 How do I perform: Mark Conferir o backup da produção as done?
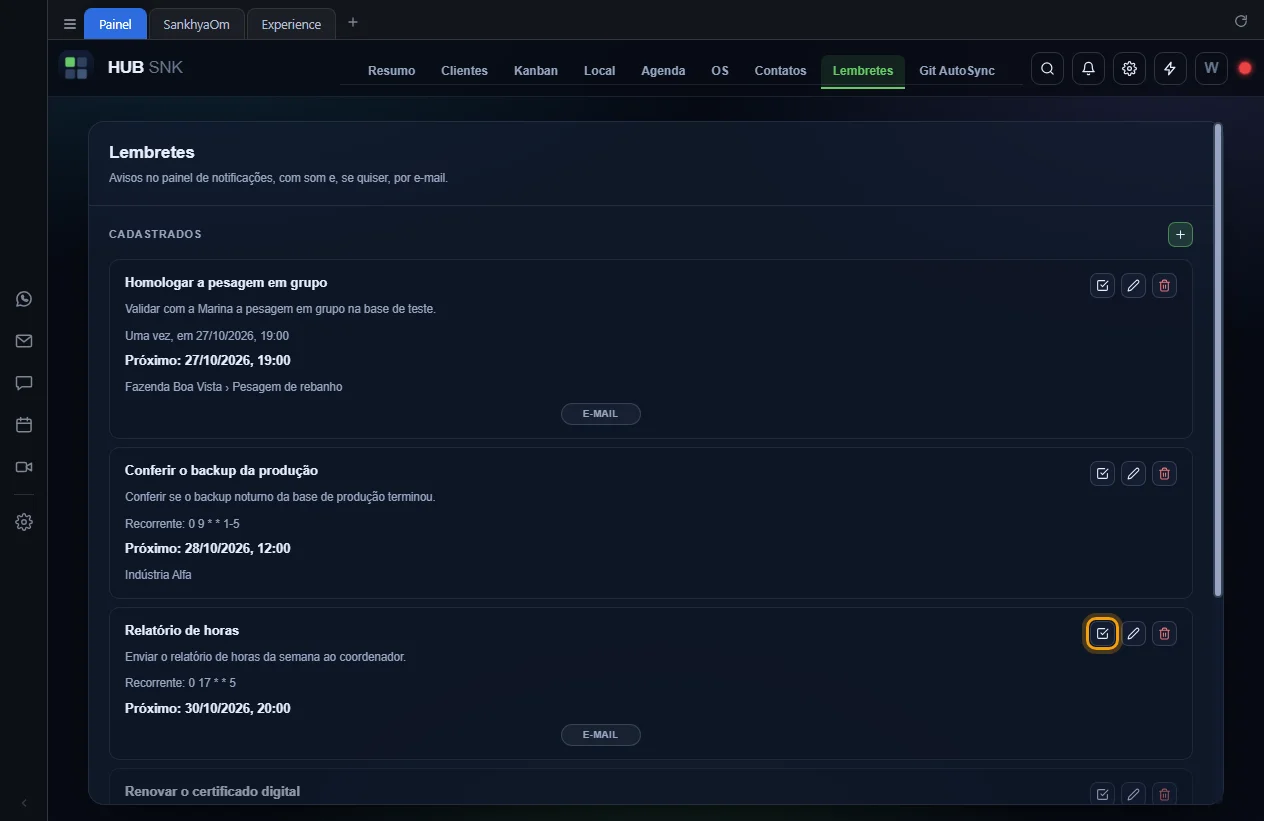click(x=1102, y=474)
